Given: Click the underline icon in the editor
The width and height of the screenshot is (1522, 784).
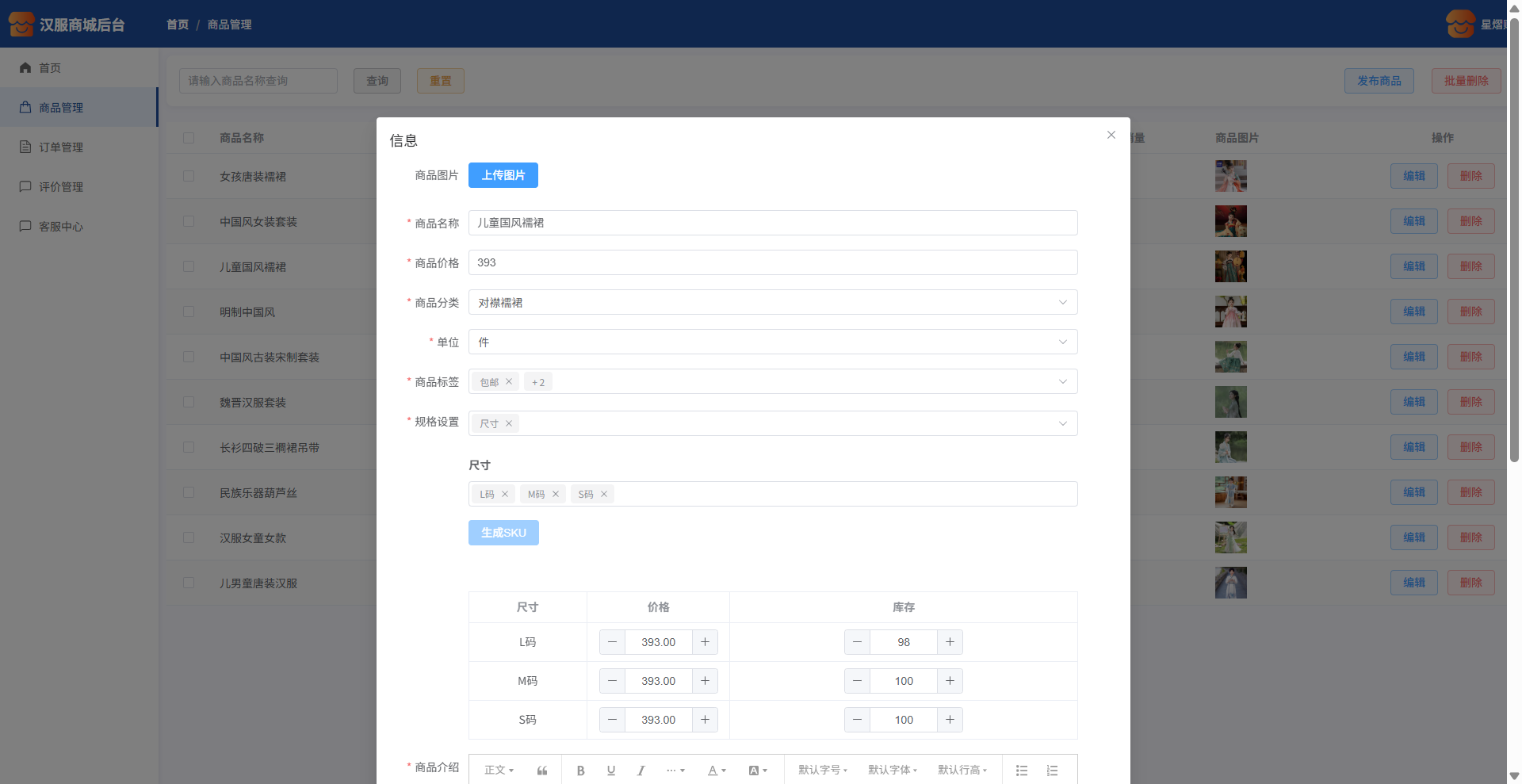Looking at the screenshot, I should [610, 771].
